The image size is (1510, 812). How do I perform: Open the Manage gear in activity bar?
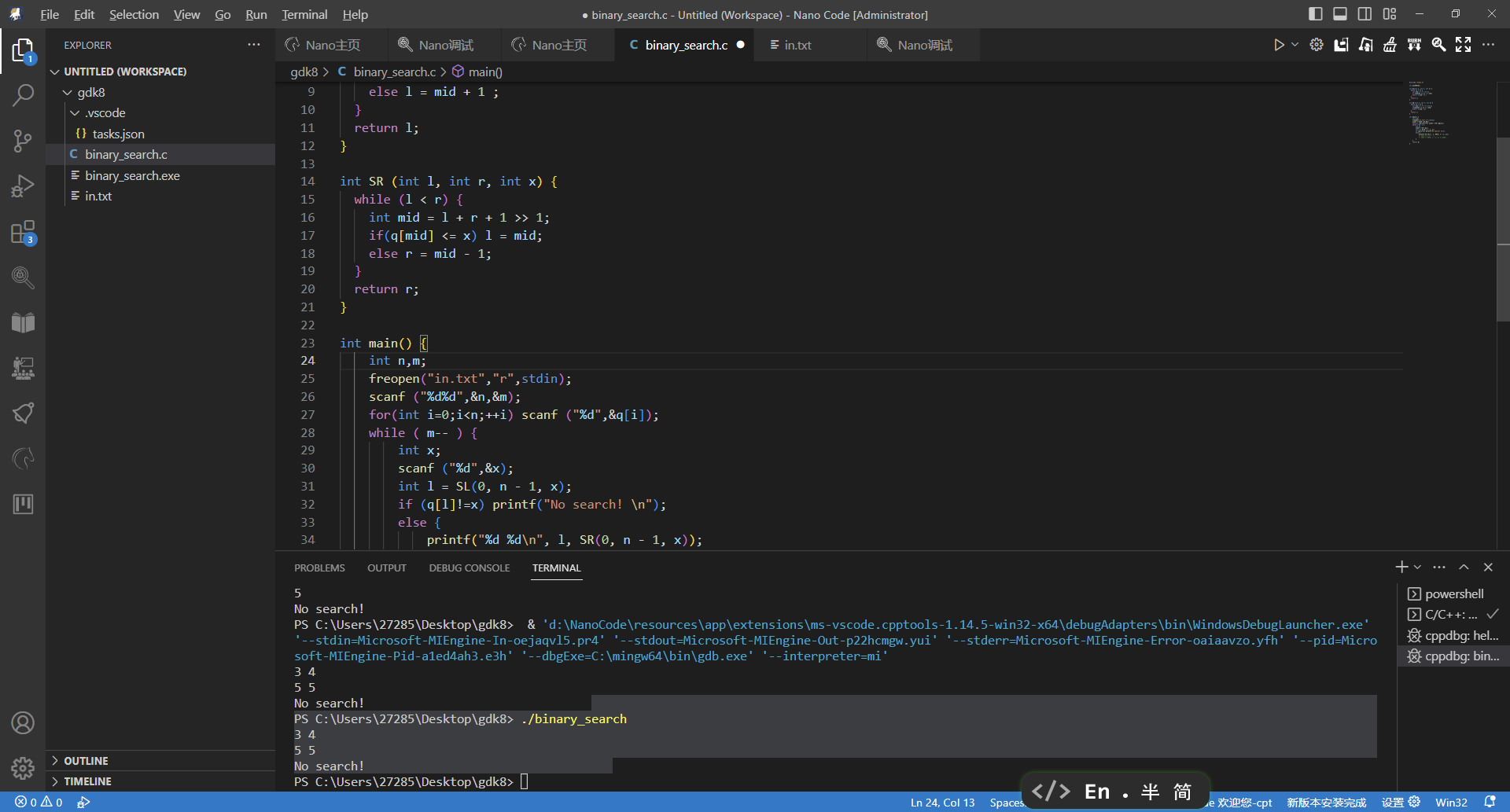click(23, 767)
